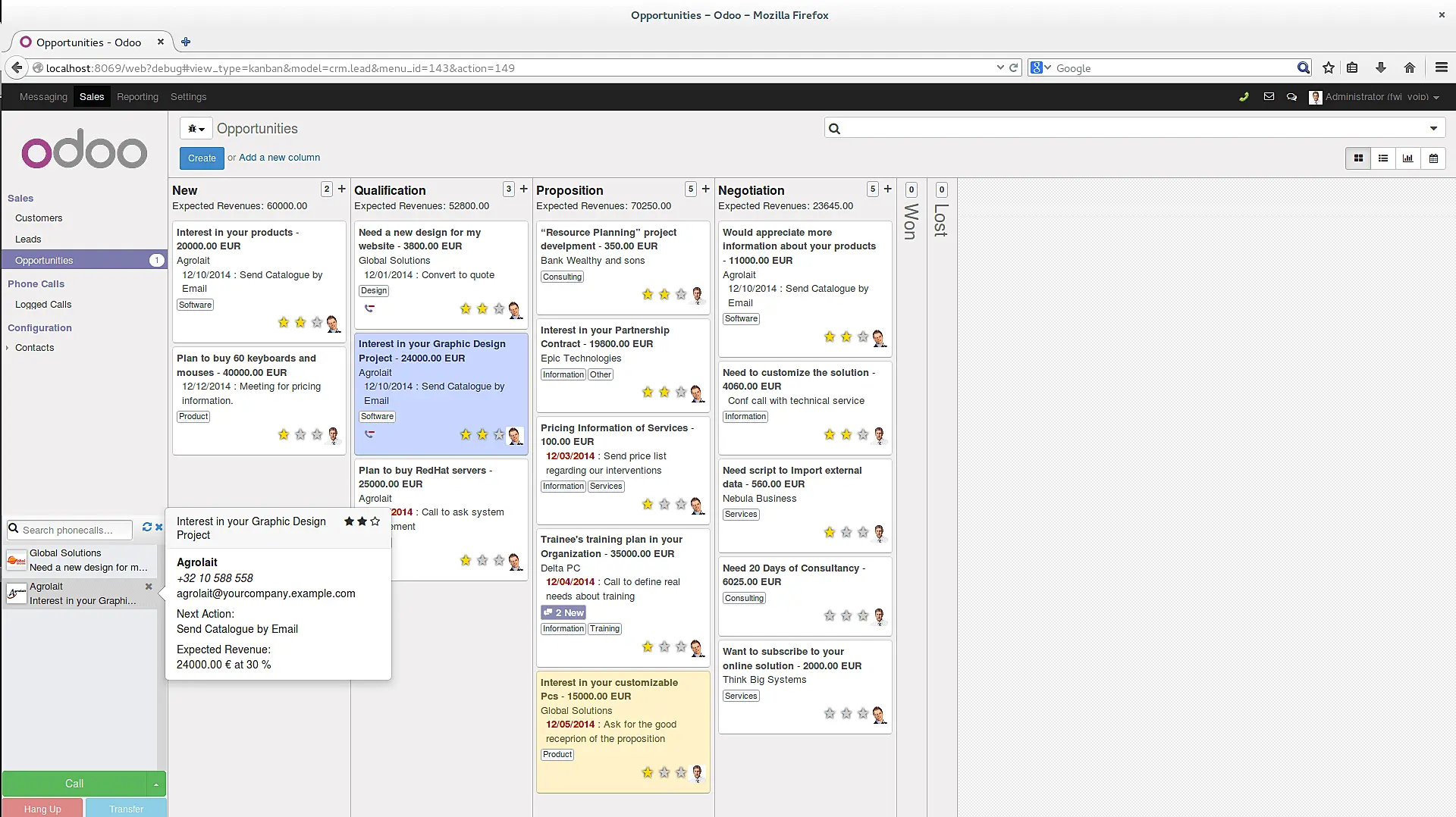
Task: Refresh the phonecalls list with the refresh icon
Action: tap(147, 527)
